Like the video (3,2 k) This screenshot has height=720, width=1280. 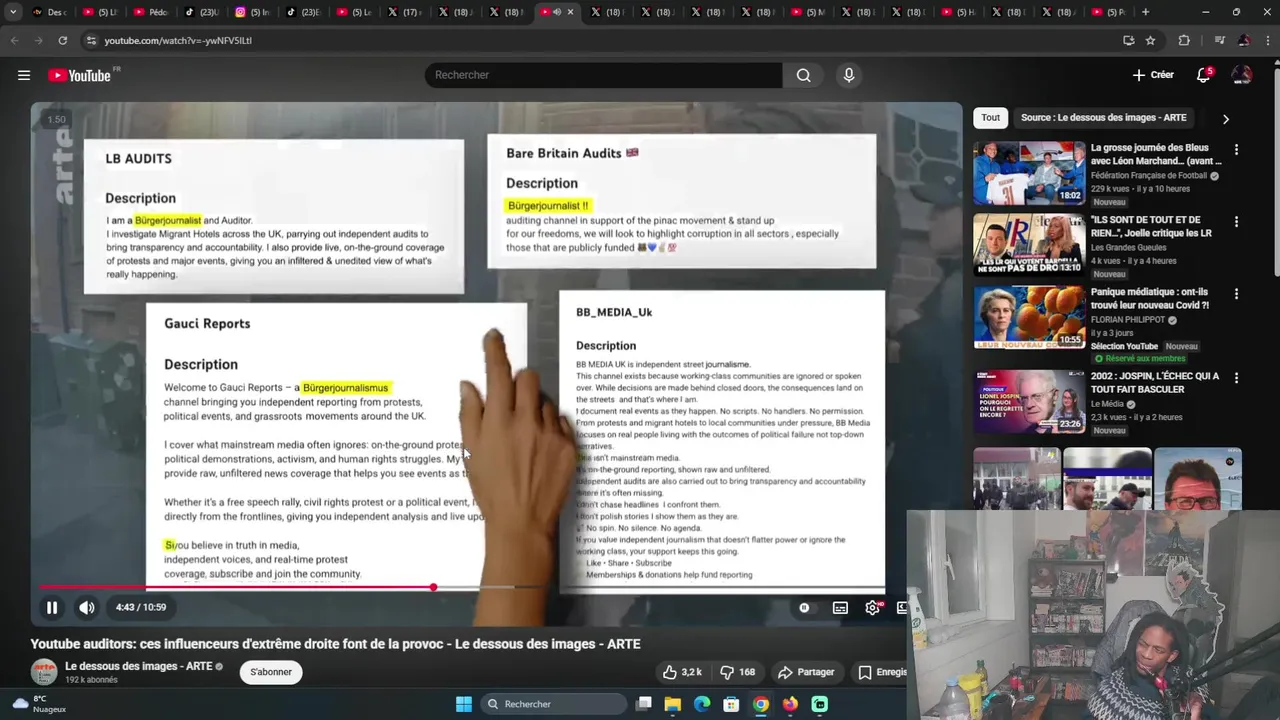point(682,672)
